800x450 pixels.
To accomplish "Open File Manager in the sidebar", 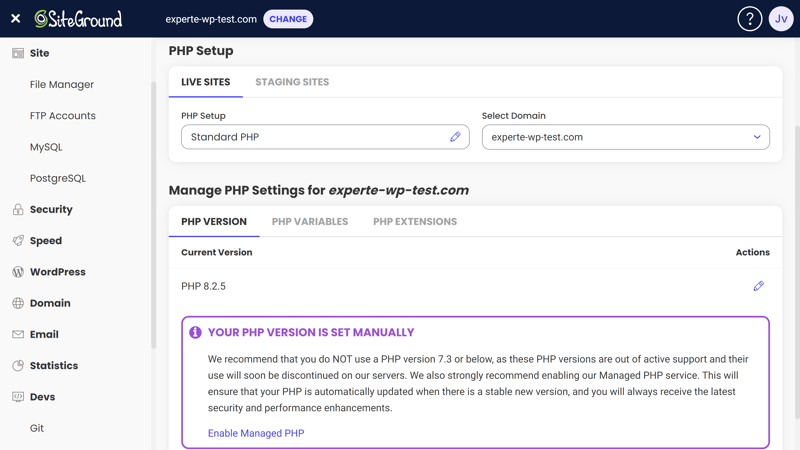I will click(62, 84).
